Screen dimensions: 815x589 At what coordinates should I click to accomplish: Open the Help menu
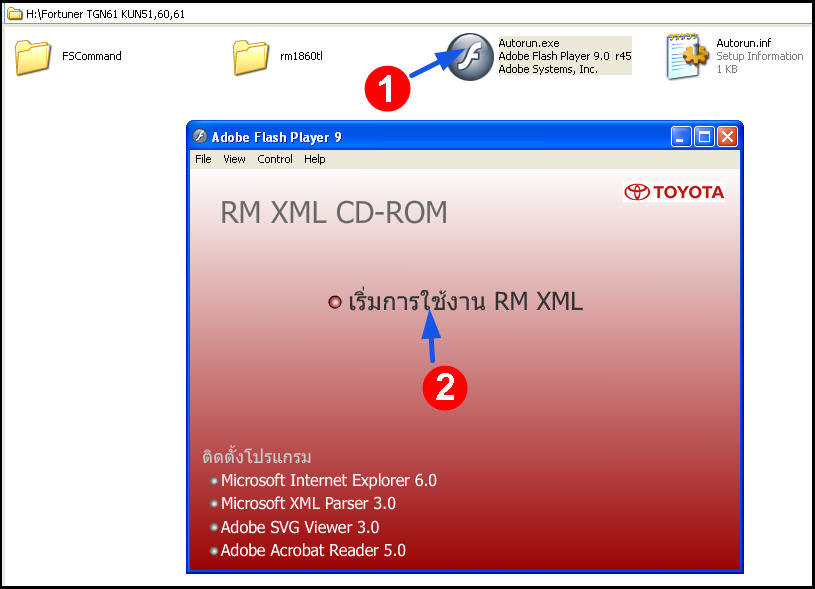click(x=314, y=159)
